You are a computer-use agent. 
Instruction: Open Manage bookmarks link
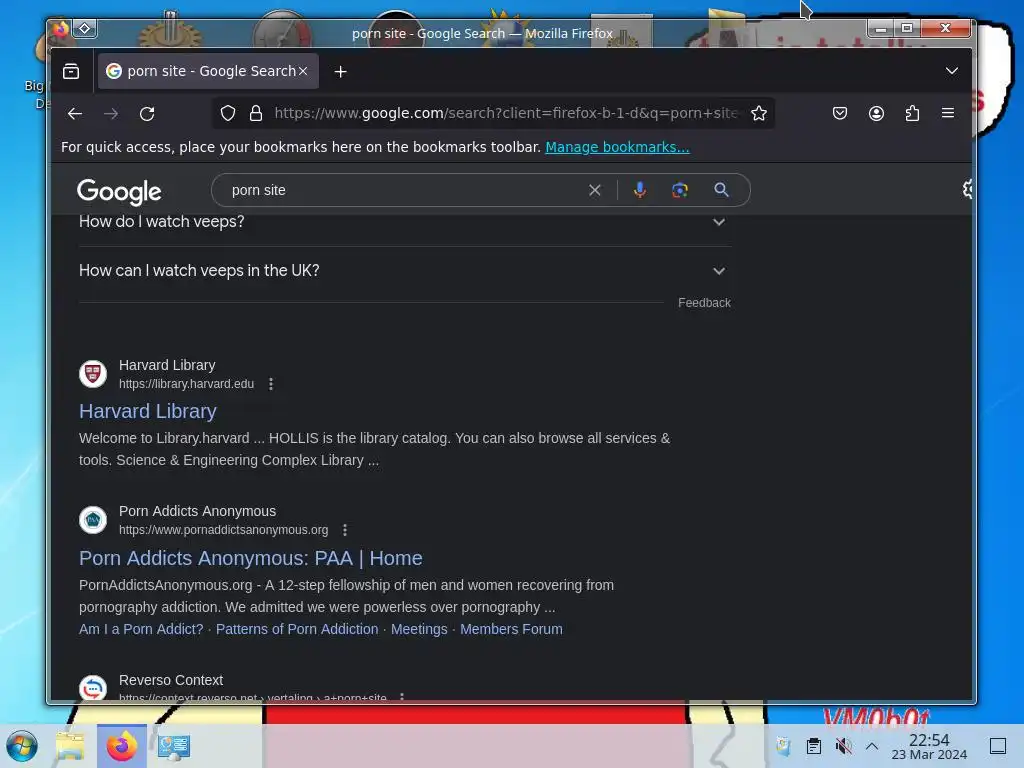[617, 148]
